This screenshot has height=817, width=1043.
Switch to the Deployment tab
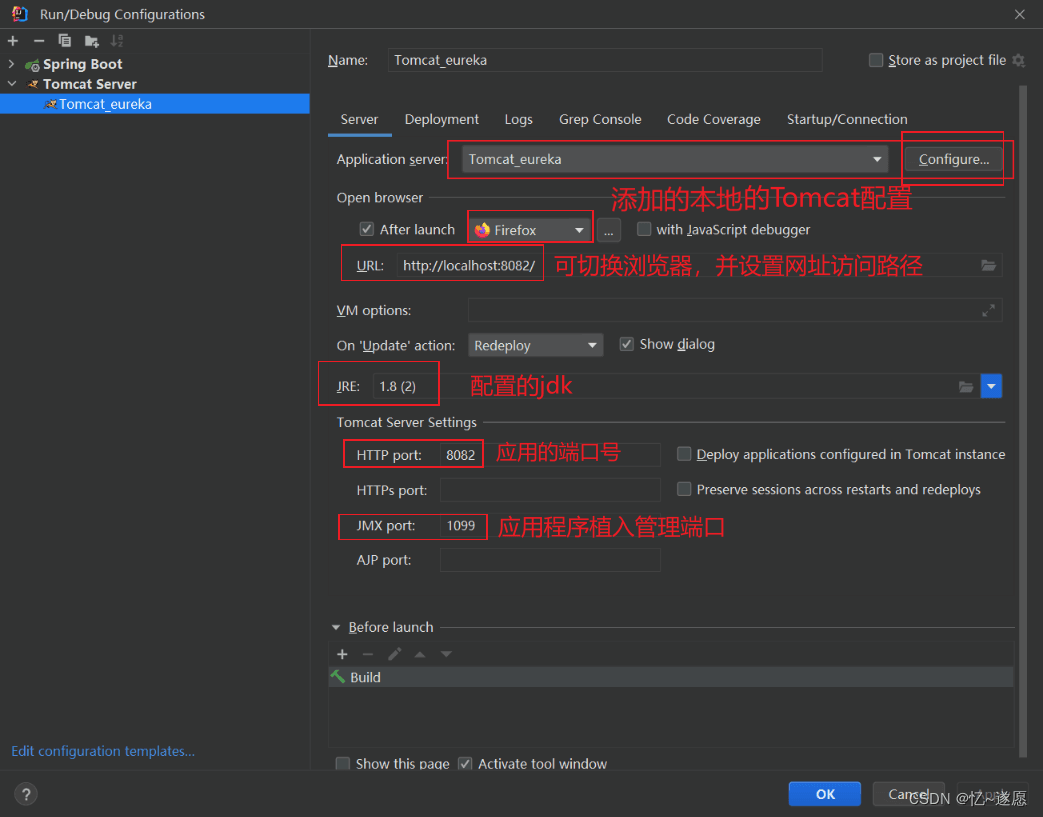[442, 120]
